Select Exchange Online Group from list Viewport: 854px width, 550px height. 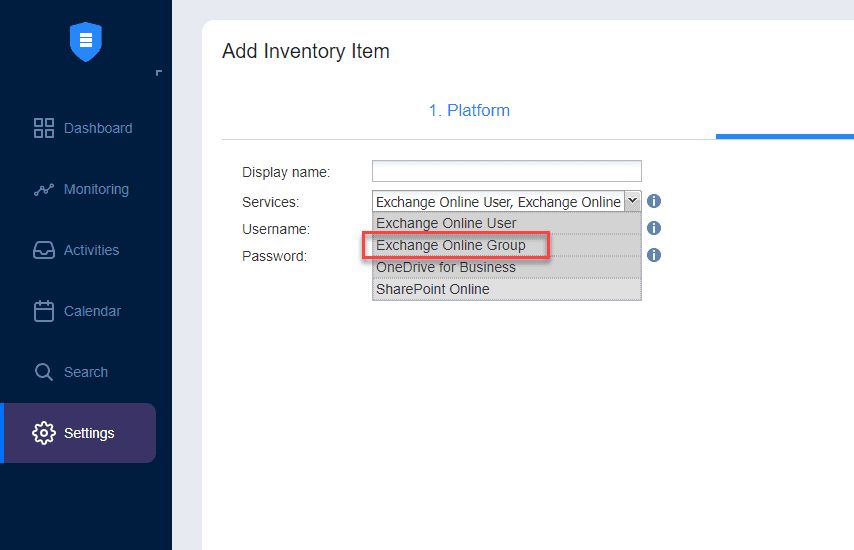(450, 245)
